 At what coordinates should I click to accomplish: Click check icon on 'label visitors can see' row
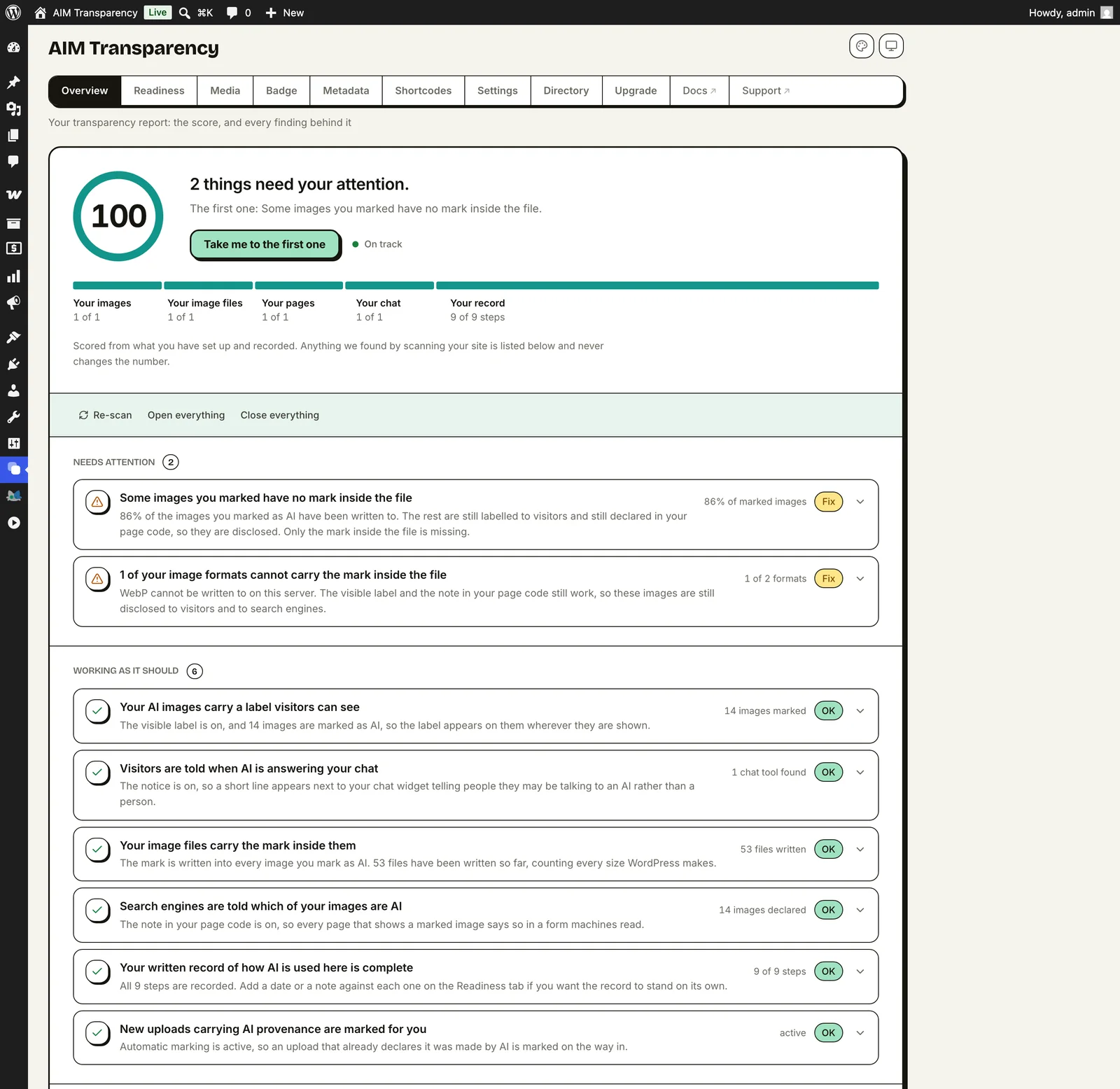(97, 711)
